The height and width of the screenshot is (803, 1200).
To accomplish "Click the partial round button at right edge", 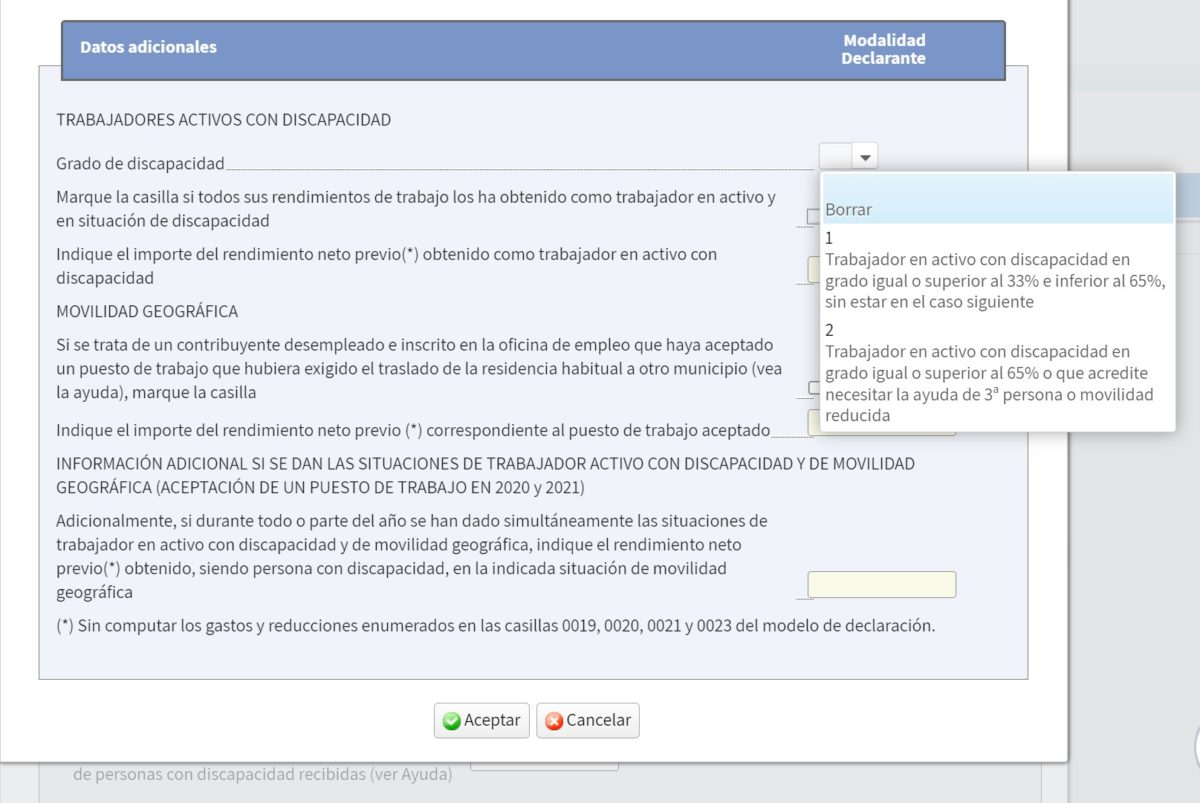I will (x=1196, y=745).
